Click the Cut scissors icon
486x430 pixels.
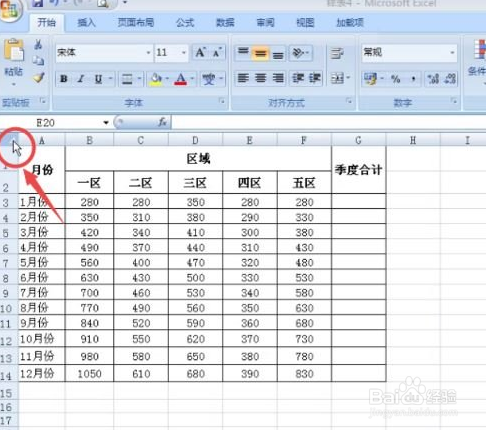coord(38,44)
